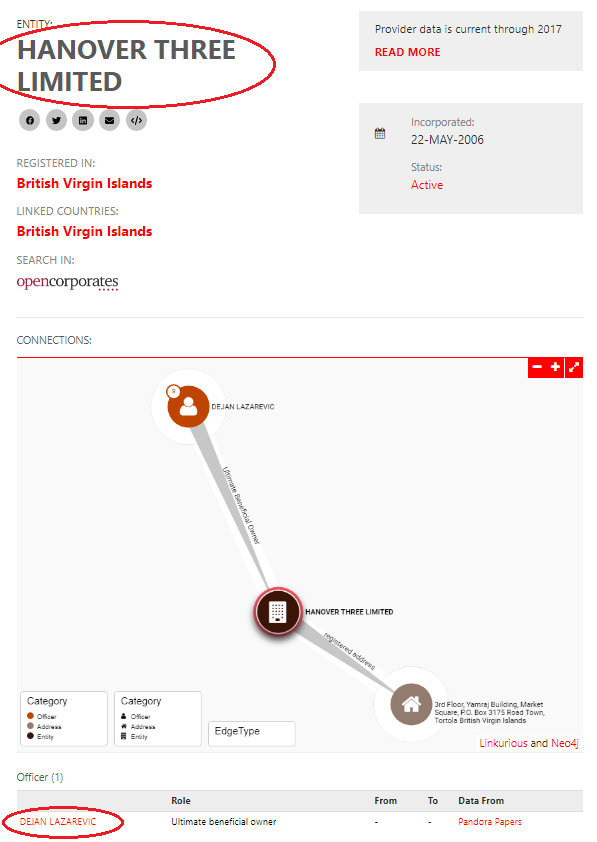
Task: Open the EdgeType legend box
Action: point(252,733)
